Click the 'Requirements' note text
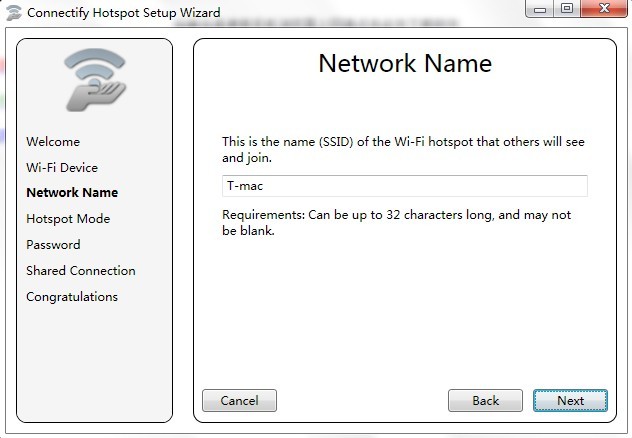 [x=397, y=222]
